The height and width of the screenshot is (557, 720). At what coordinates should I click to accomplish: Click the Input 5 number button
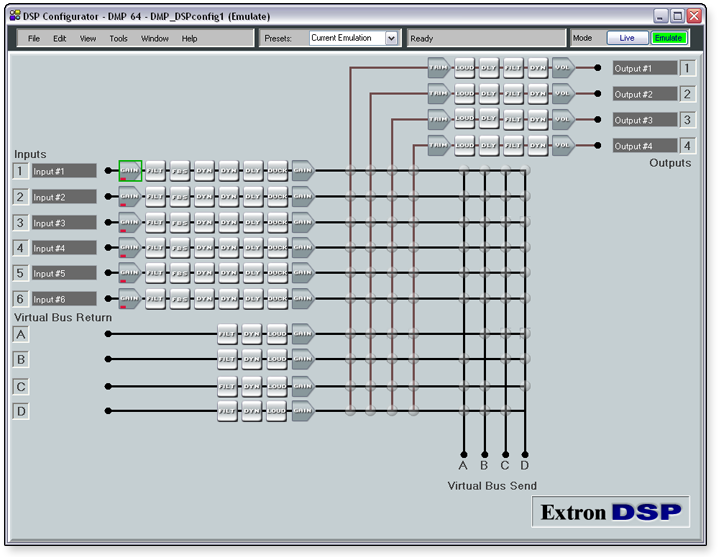20,273
